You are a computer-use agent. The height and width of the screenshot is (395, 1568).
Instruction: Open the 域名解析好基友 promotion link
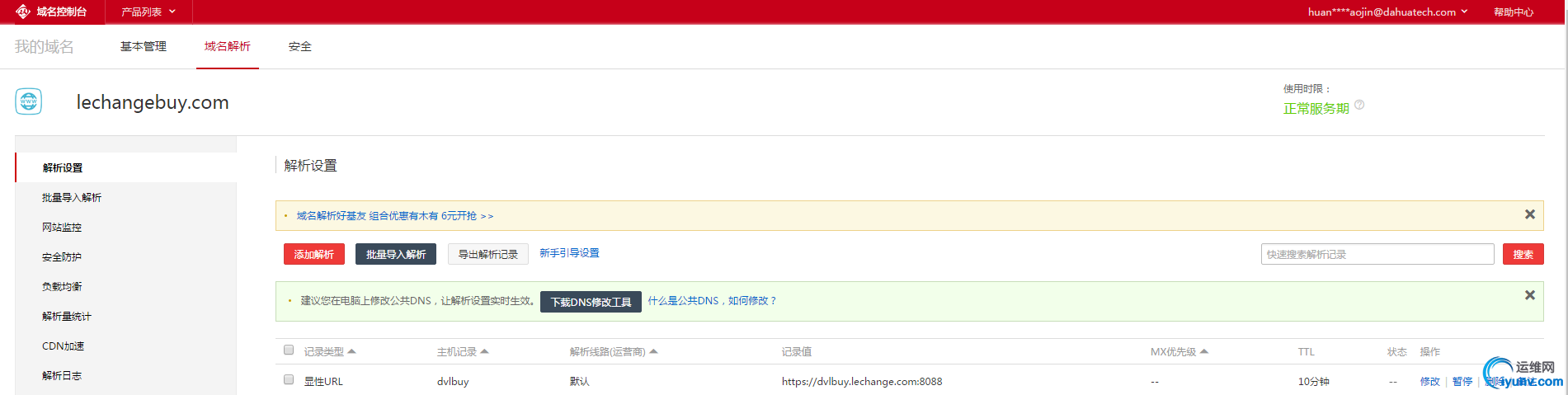tap(395, 216)
